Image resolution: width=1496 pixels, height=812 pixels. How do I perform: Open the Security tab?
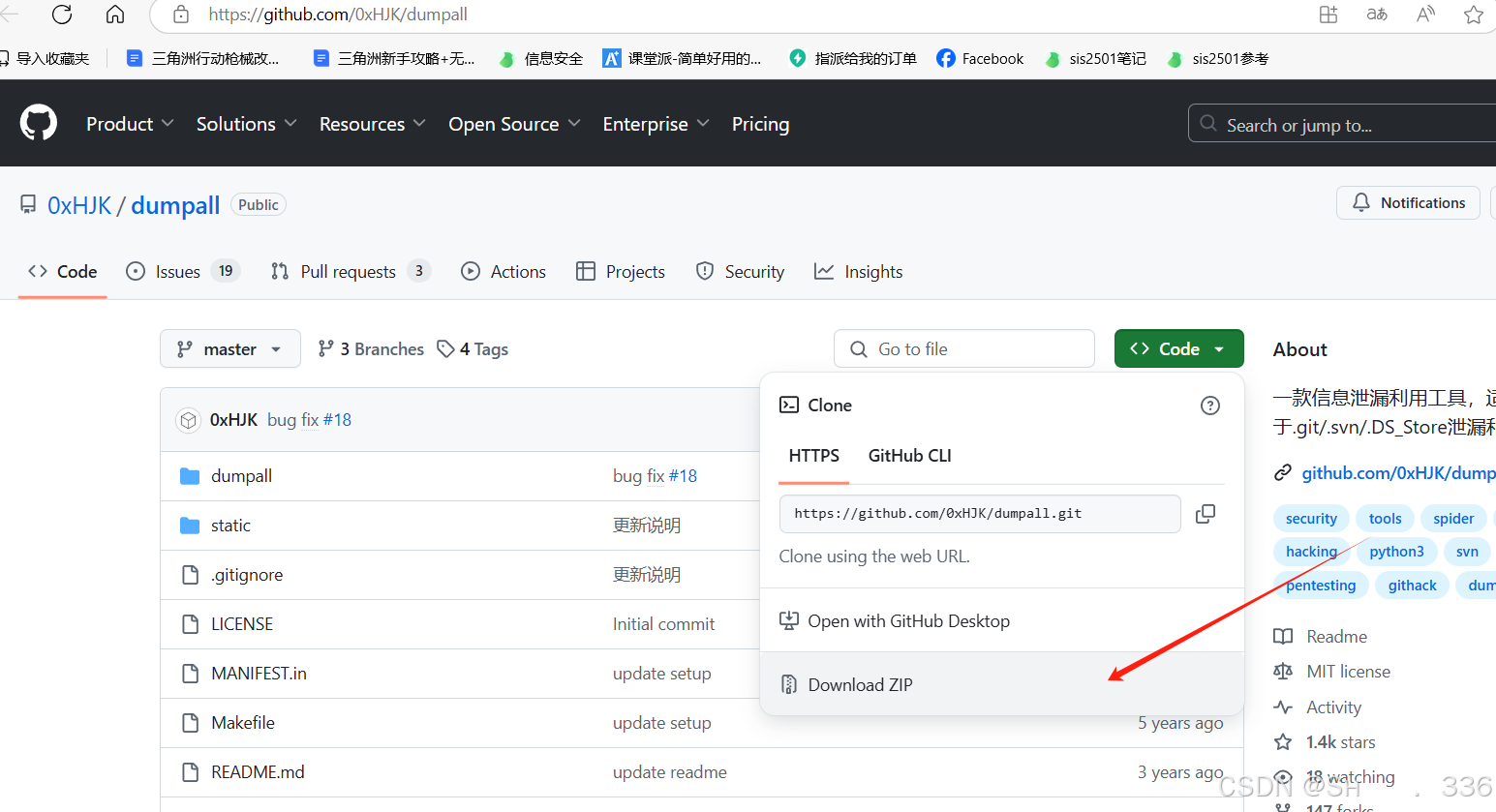click(741, 272)
